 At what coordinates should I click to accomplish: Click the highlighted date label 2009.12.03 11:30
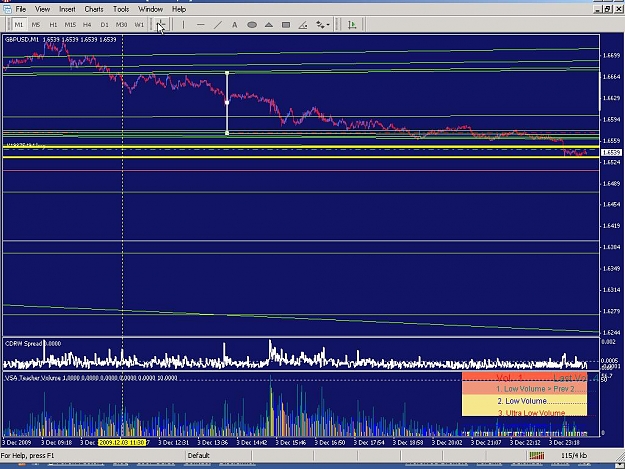click(122, 442)
